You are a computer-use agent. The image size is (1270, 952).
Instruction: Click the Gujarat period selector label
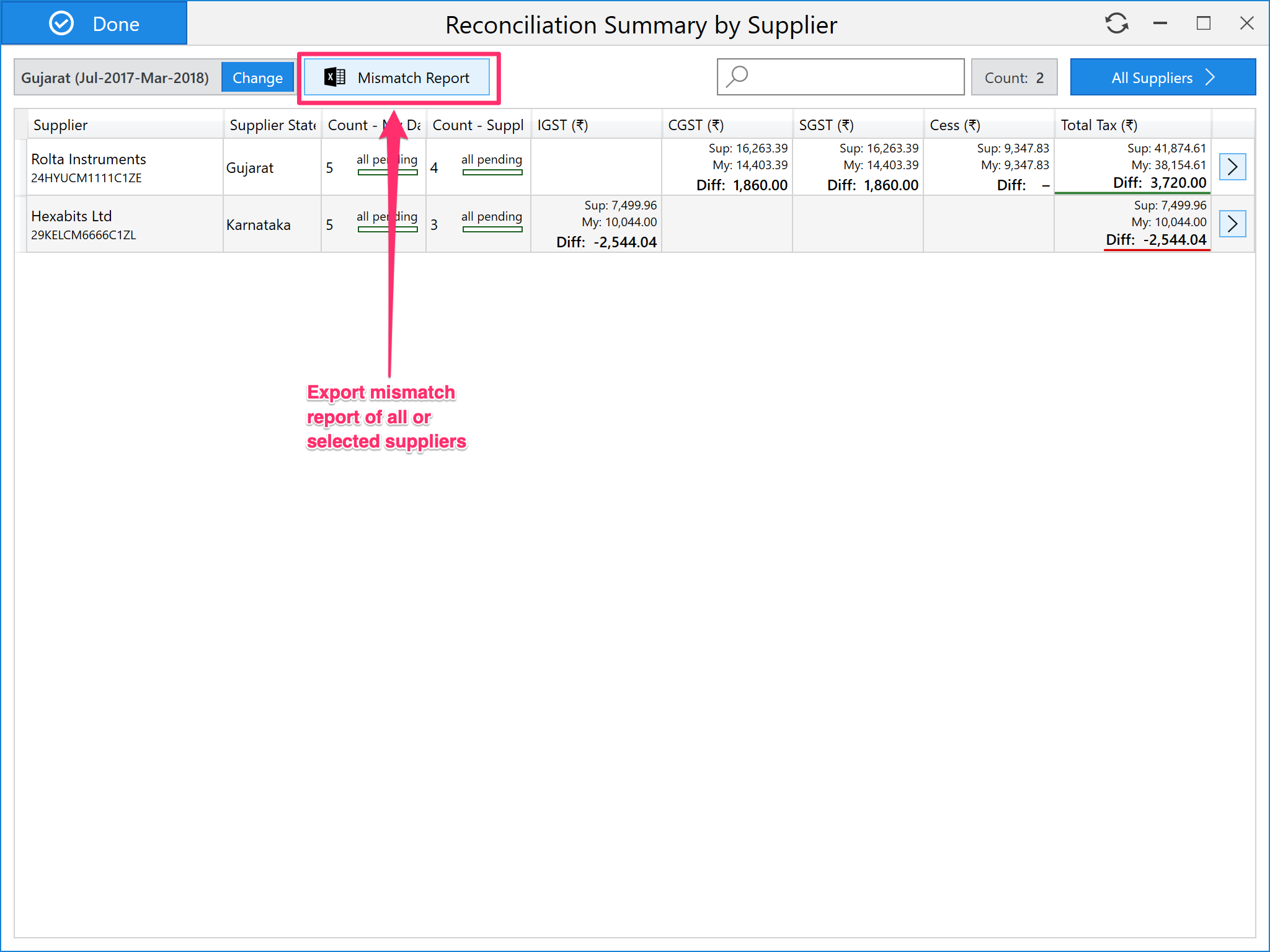pos(115,78)
